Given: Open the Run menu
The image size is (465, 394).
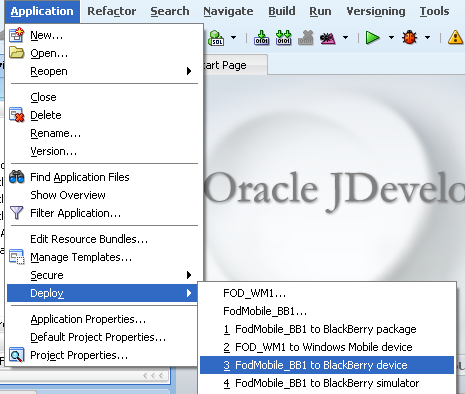Looking at the screenshot, I should point(320,11).
